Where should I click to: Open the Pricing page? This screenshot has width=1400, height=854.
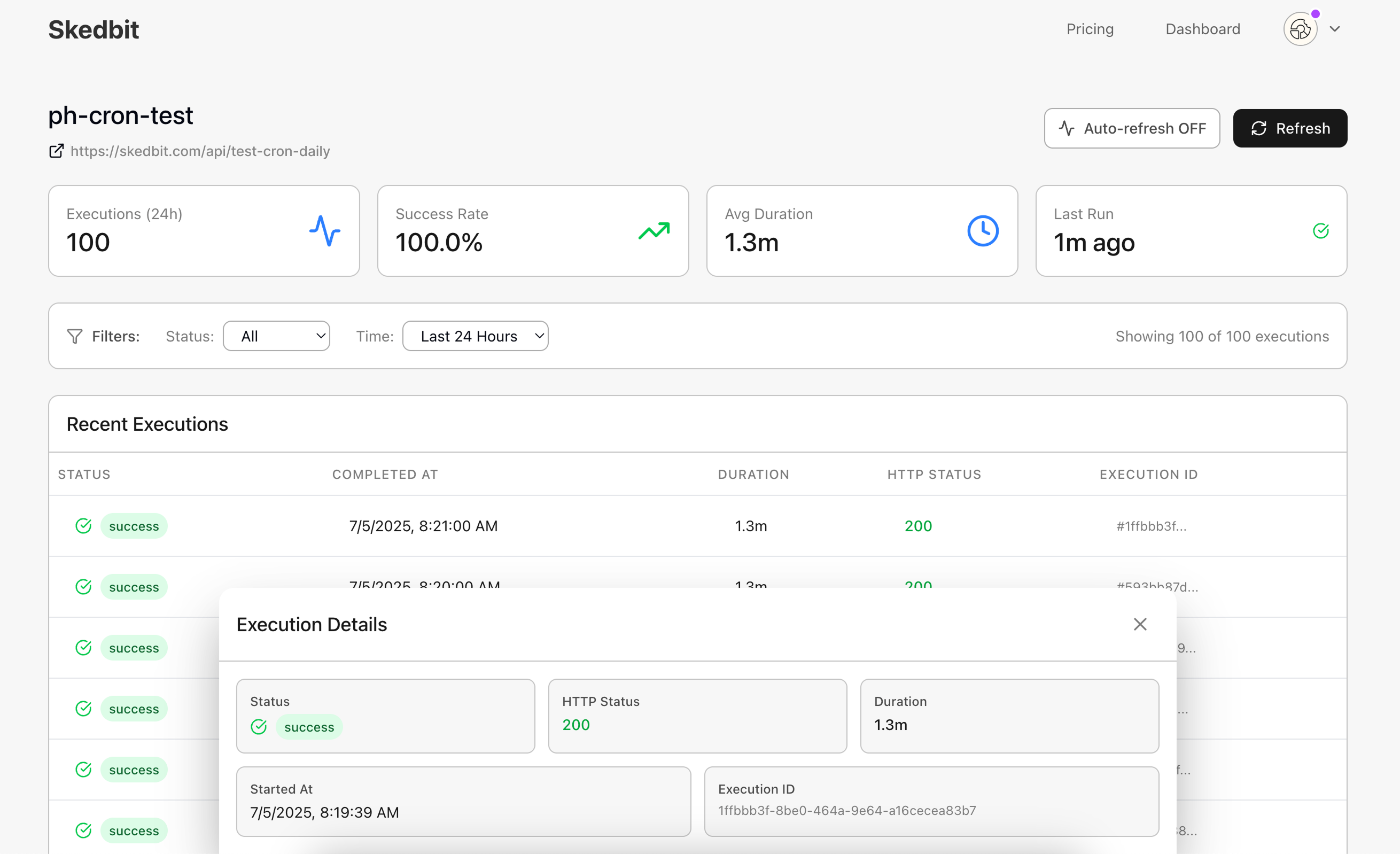click(1090, 29)
